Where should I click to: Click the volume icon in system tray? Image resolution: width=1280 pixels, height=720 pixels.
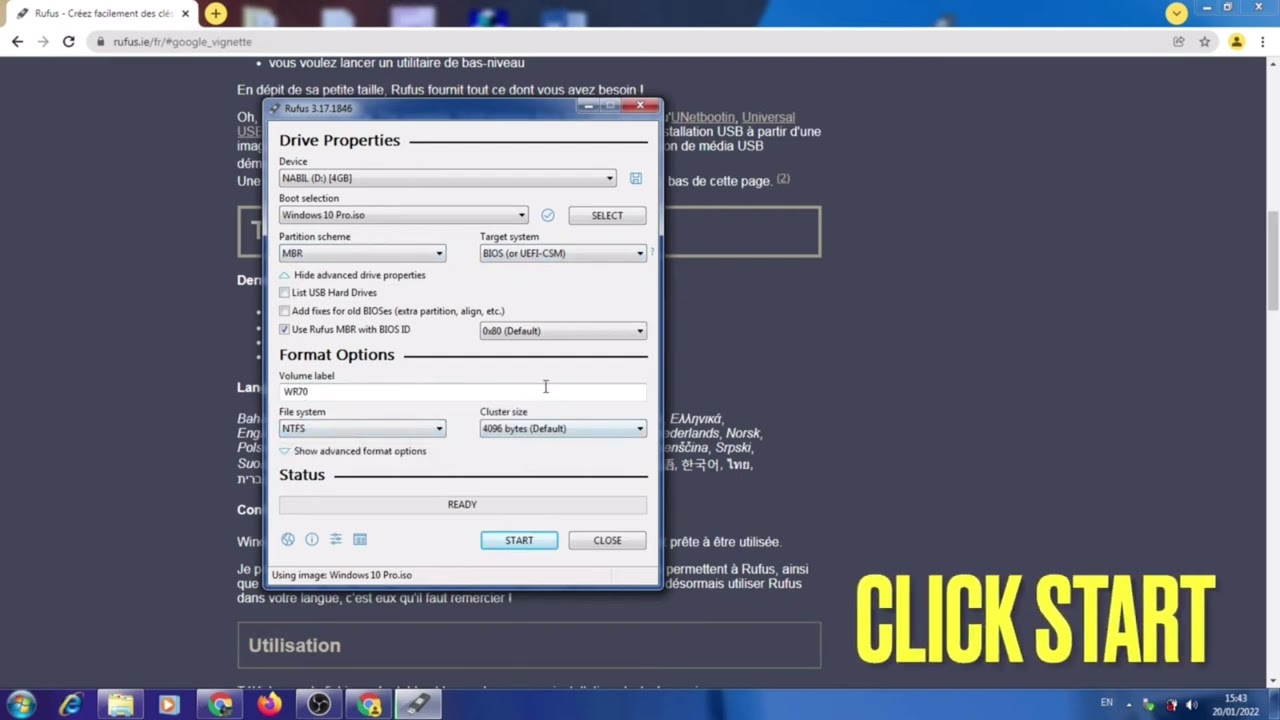(x=1192, y=705)
